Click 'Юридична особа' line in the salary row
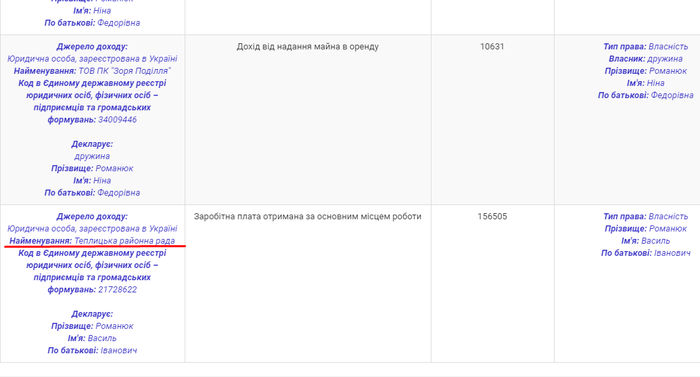Viewport: 700px width, 377px height. click(92, 229)
